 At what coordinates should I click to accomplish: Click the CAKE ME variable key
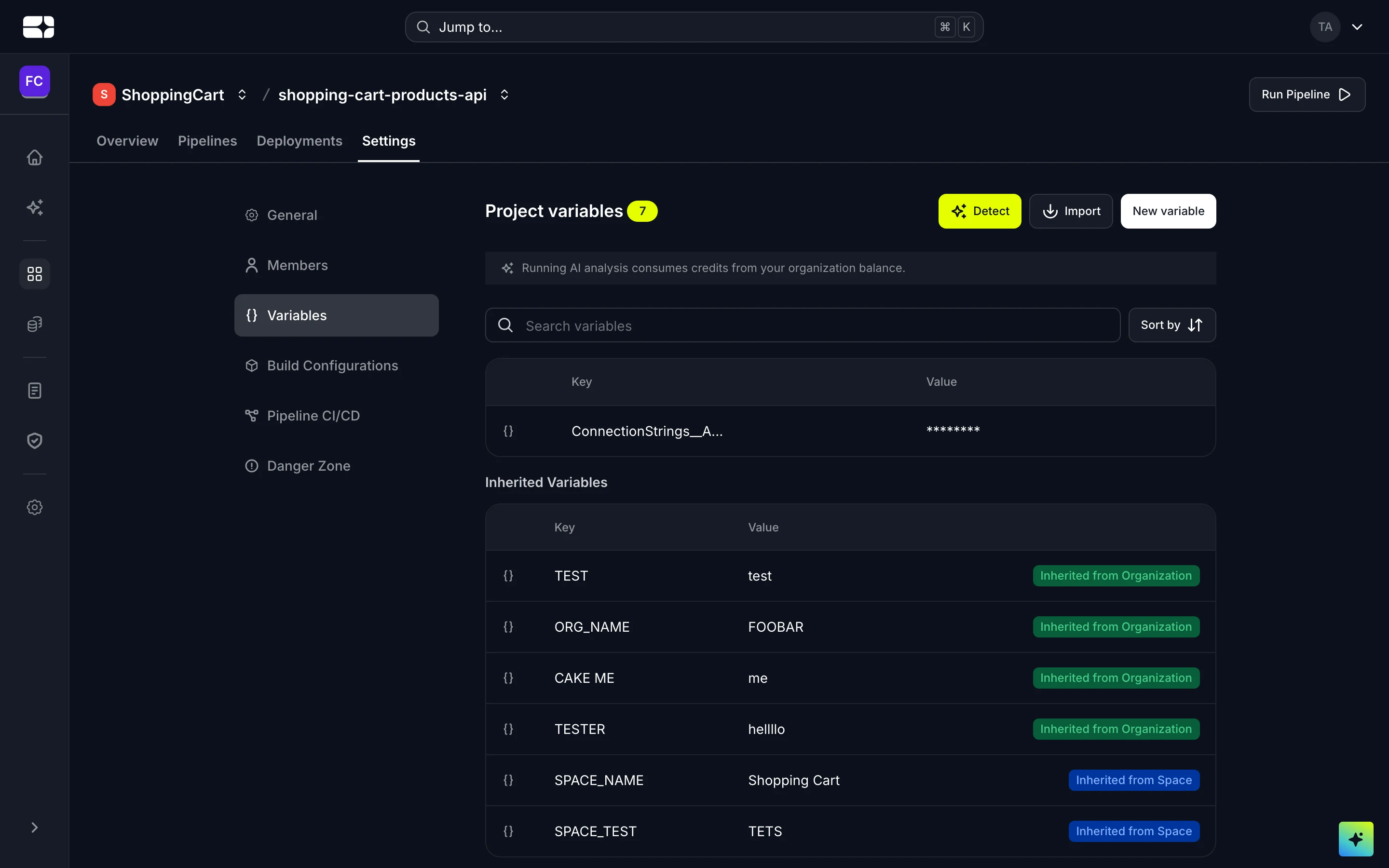[x=585, y=678]
